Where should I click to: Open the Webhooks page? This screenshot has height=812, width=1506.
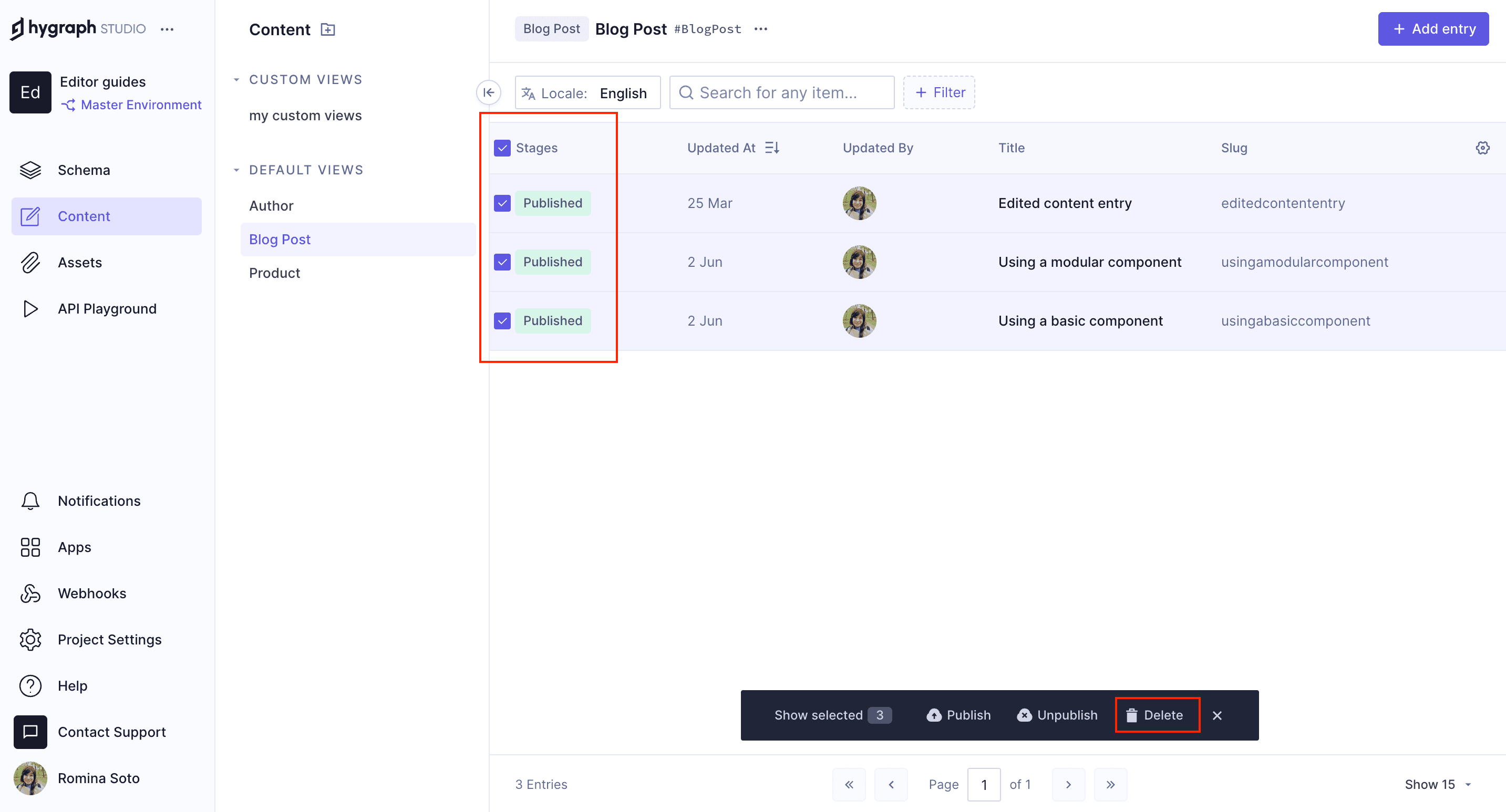(x=92, y=593)
